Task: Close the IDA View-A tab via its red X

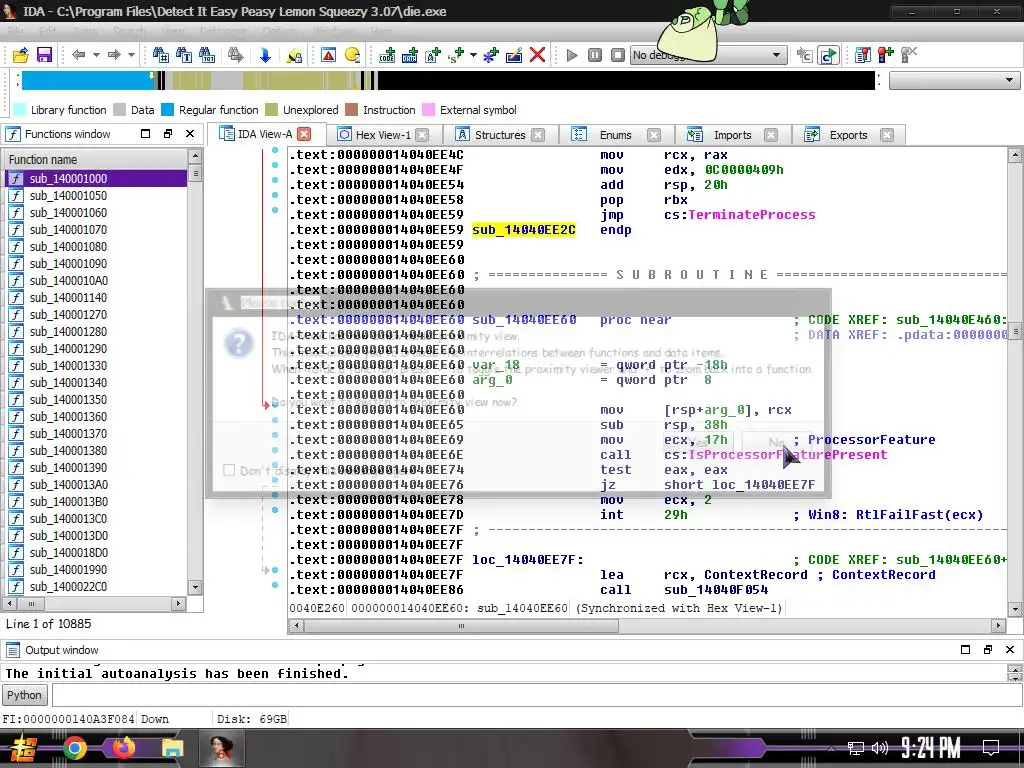Action: [304, 134]
